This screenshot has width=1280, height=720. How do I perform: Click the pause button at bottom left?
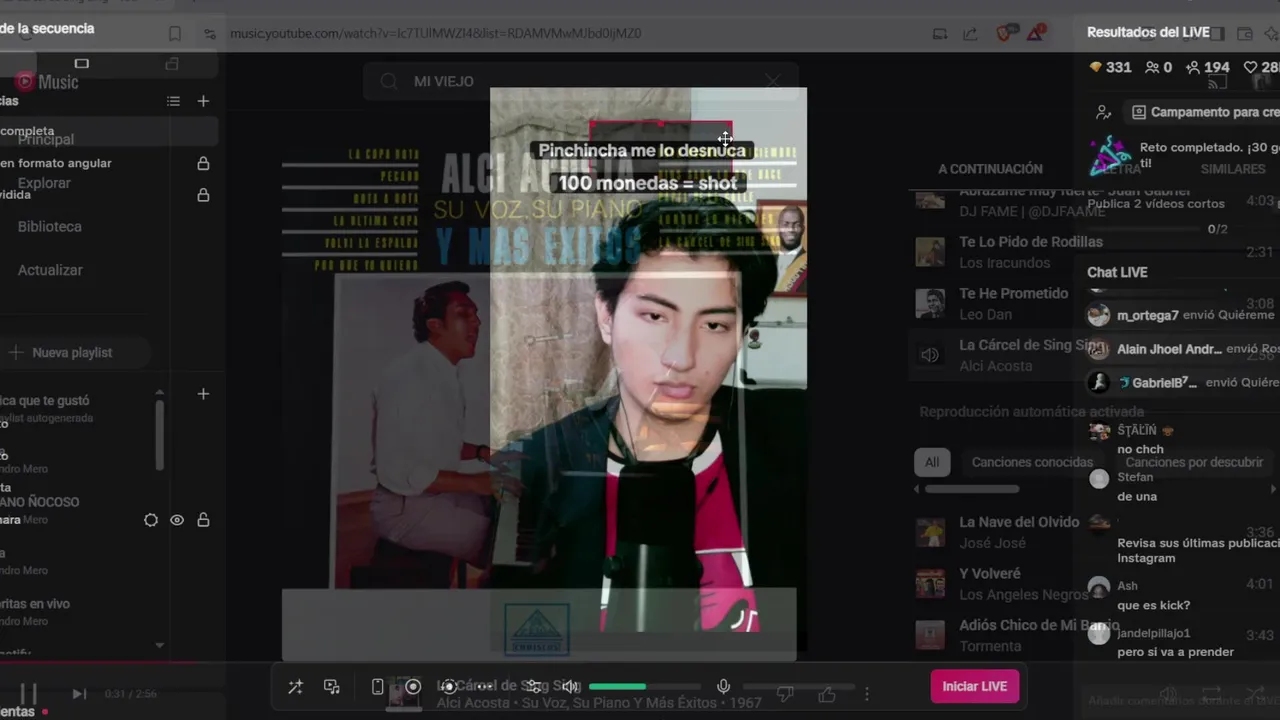[x=28, y=693]
